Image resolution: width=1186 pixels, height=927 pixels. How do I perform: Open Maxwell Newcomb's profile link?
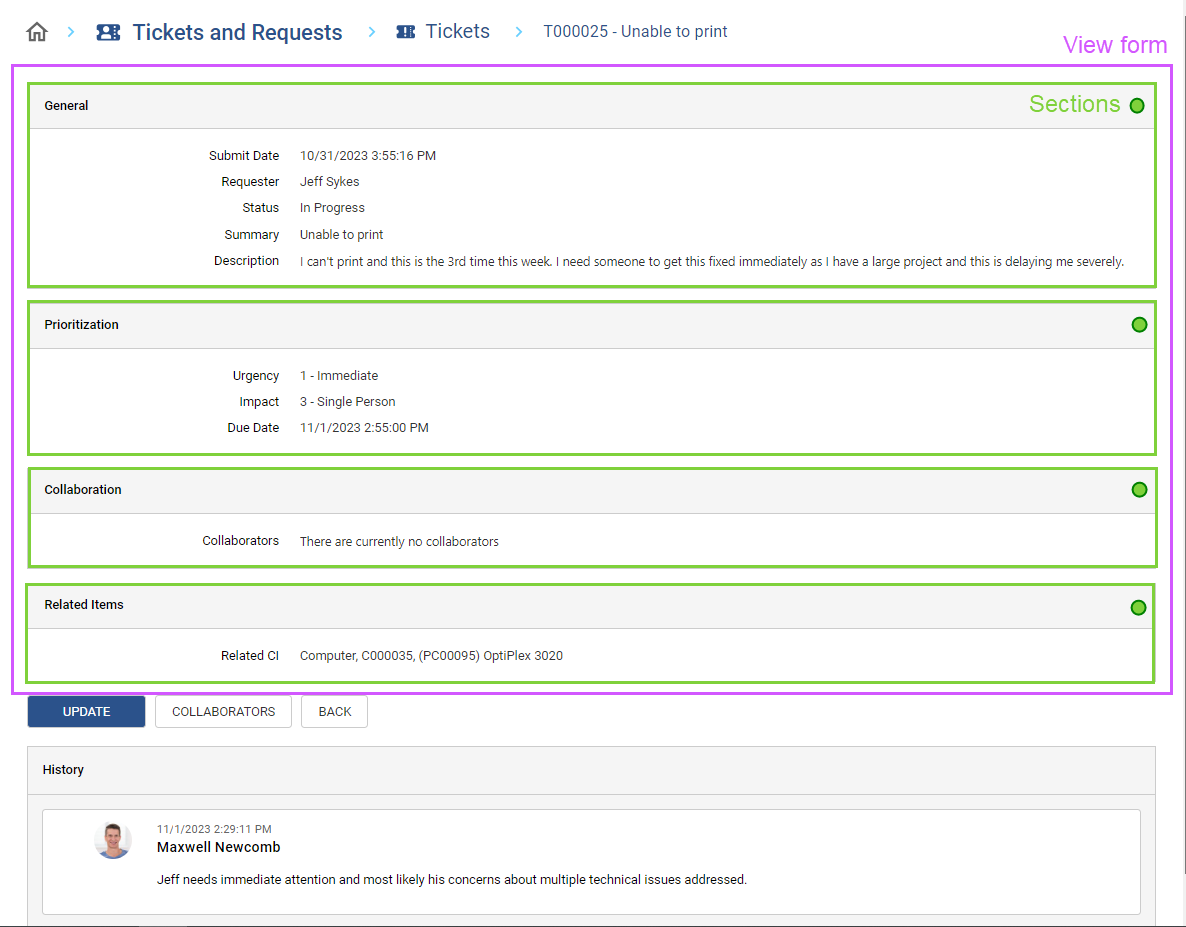pos(218,847)
